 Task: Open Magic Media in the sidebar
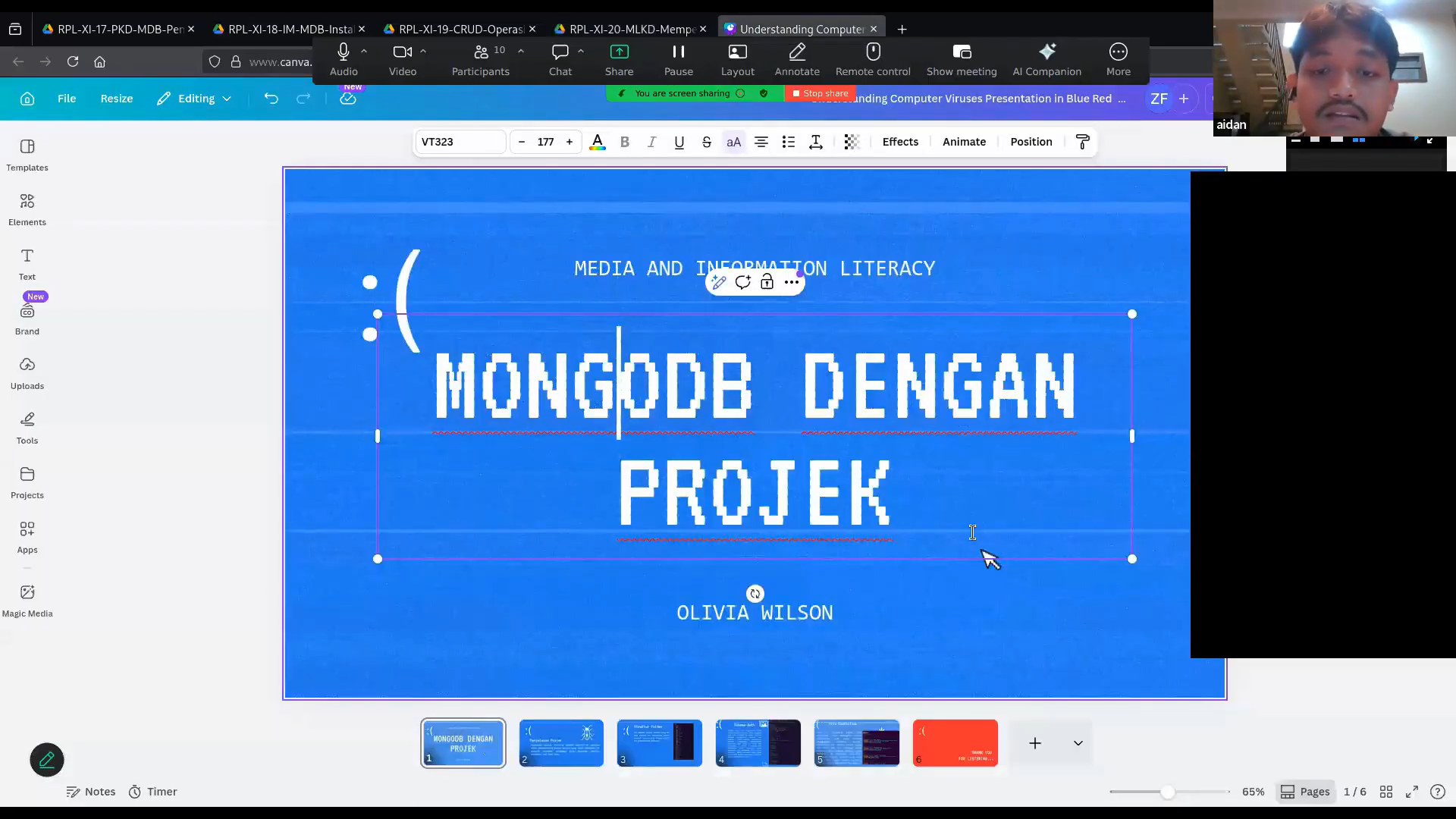click(27, 600)
